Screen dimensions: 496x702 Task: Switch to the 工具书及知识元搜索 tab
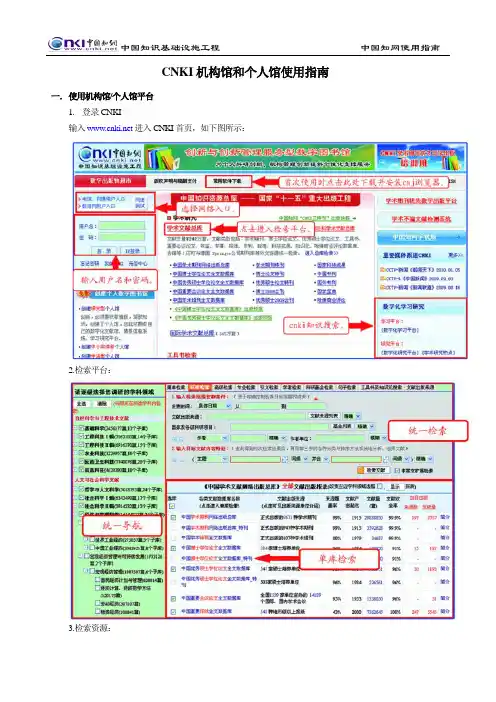pos(382,387)
